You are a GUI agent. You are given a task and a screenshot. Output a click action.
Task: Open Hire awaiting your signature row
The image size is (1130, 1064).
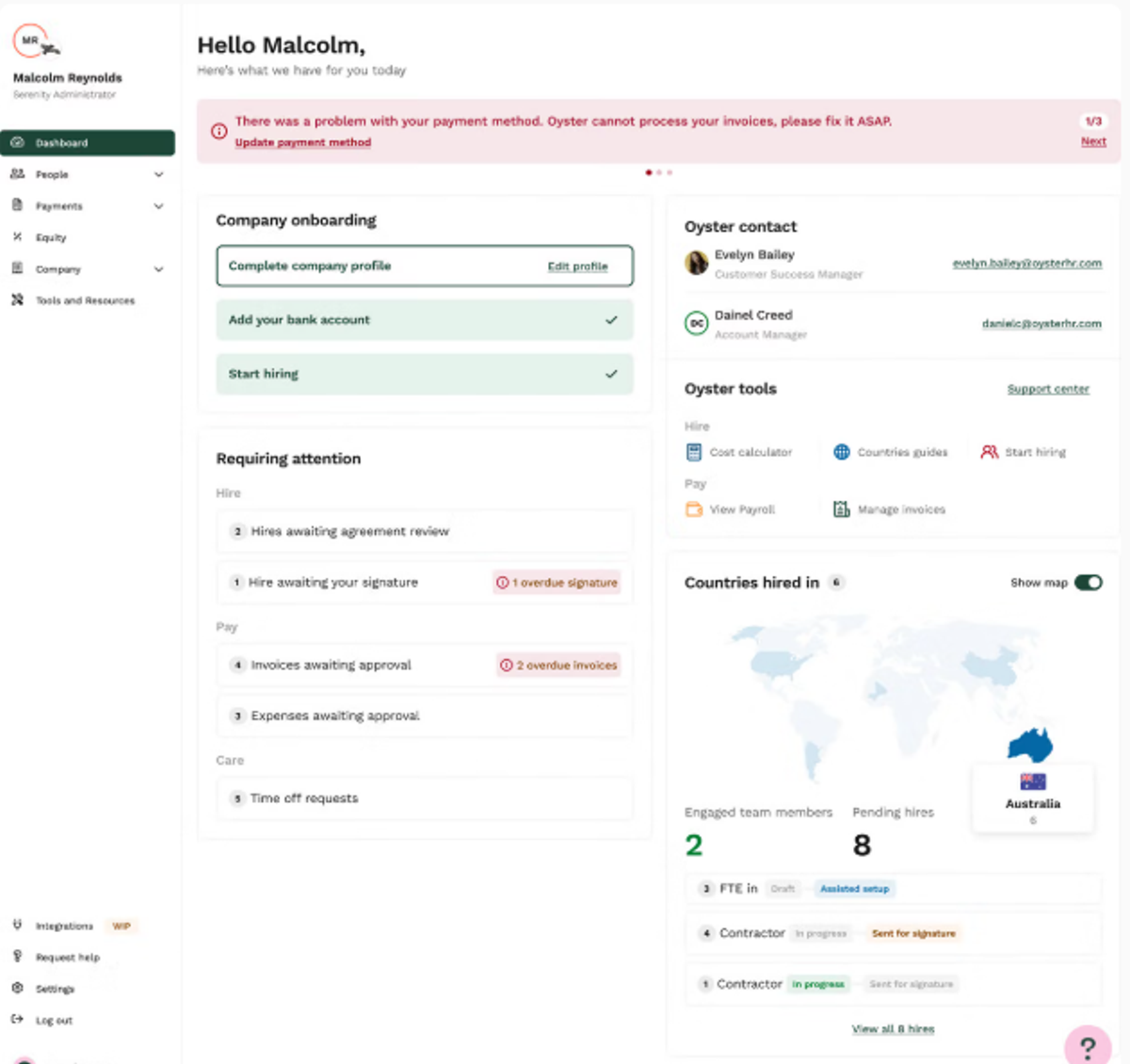[425, 582]
